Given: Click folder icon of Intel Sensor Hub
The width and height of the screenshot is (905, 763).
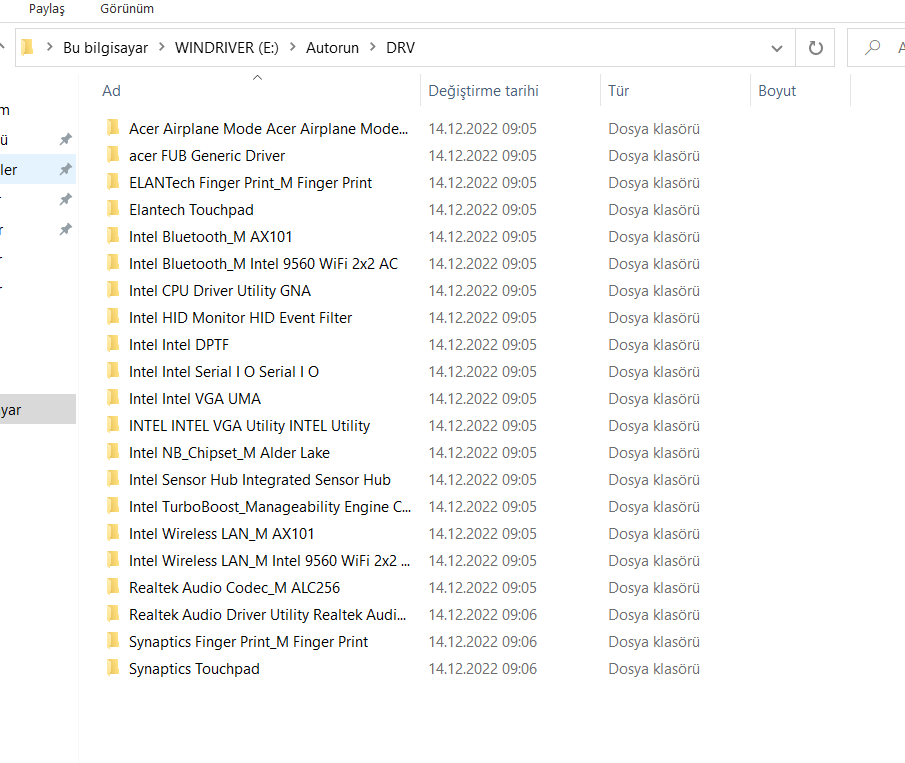Looking at the screenshot, I should [113, 478].
